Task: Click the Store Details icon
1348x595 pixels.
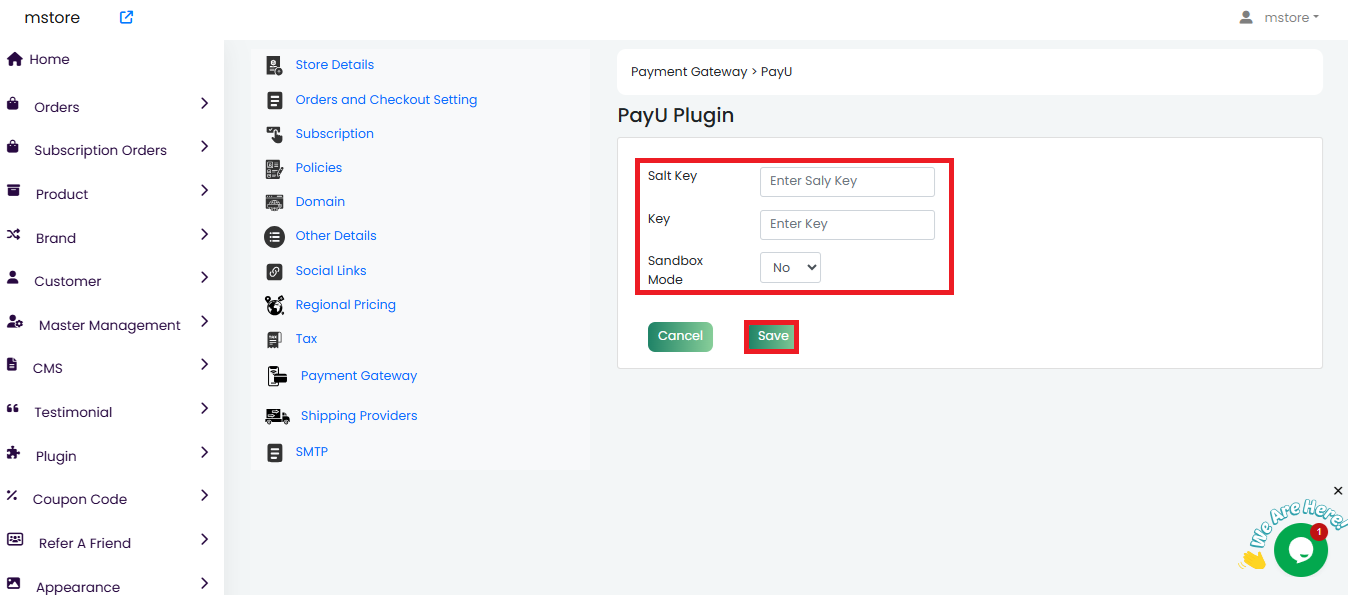Action: 274,65
